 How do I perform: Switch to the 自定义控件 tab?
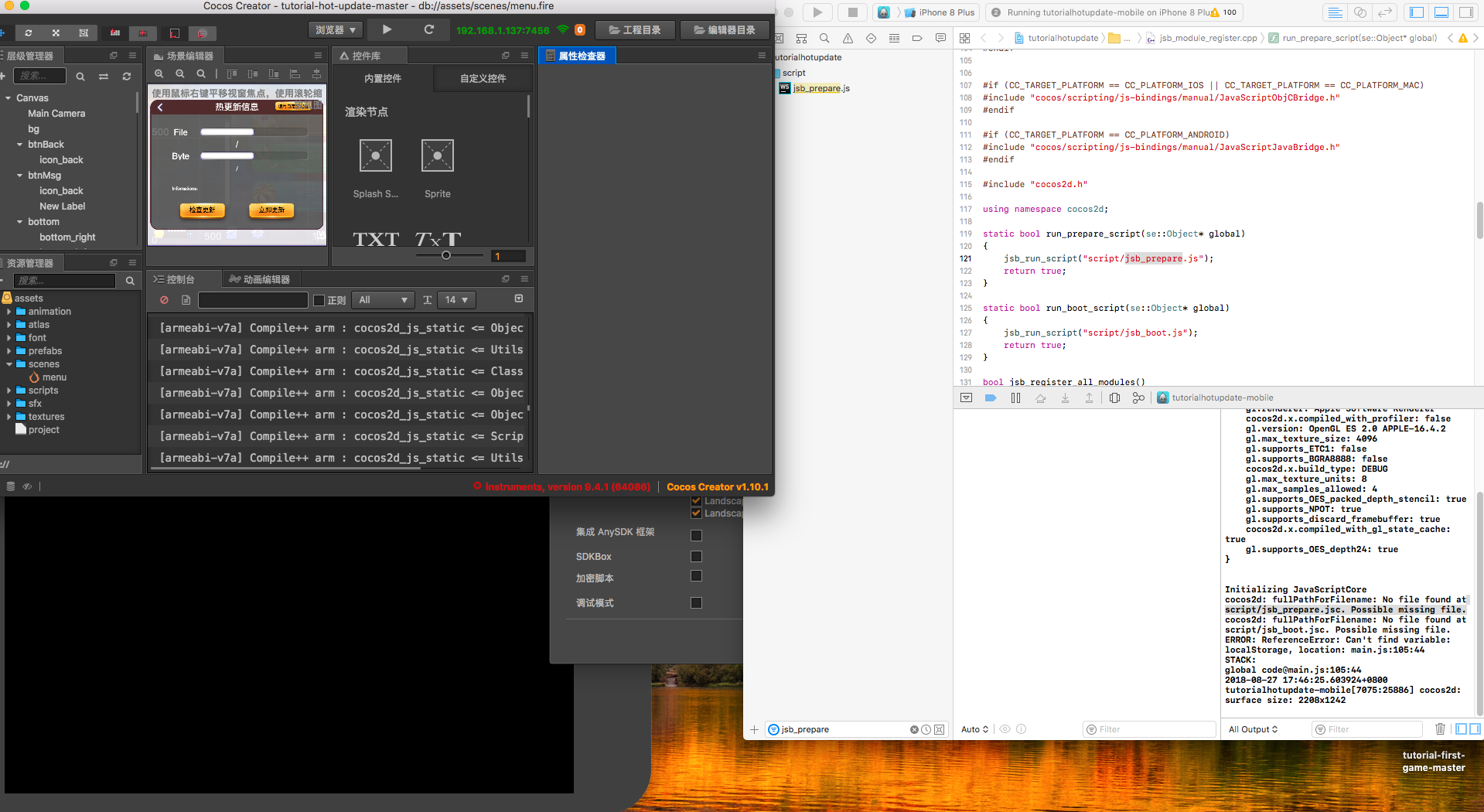483,78
